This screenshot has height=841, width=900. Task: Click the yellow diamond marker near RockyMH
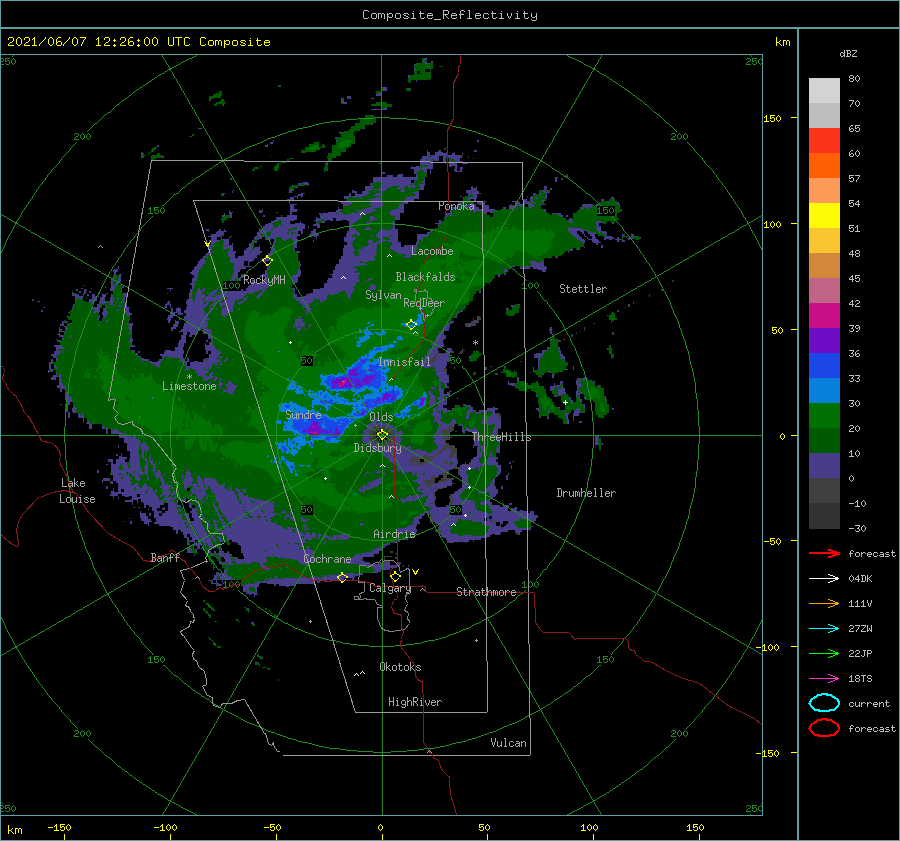(267, 261)
